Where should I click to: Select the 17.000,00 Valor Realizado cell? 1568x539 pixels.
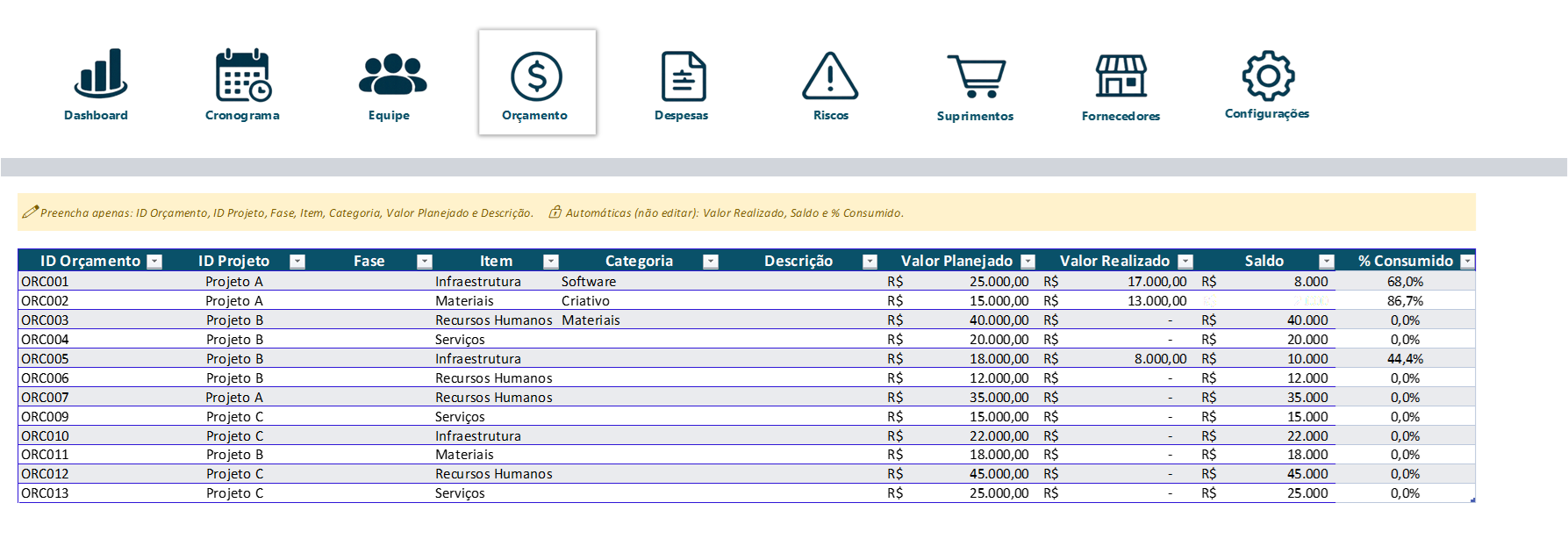click(x=1115, y=282)
